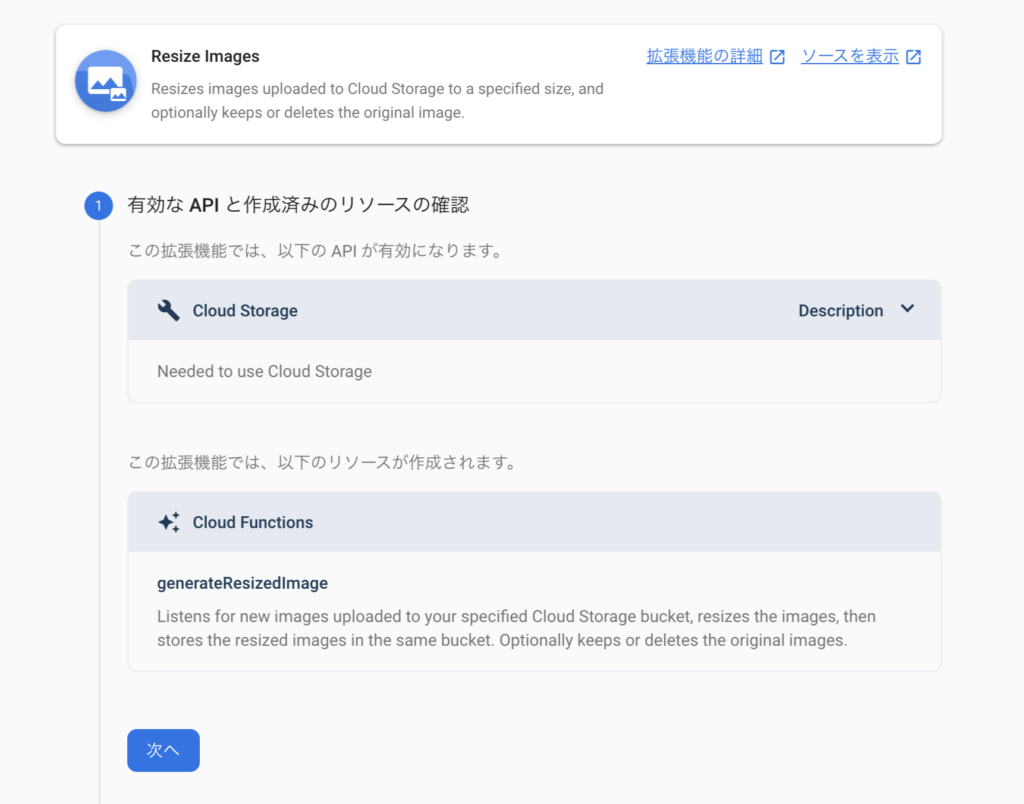Click the Cloud Storage header label
Image resolution: width=1024 pixels, height=804 pixels.
pyautogui.click(x=245, y=311)
